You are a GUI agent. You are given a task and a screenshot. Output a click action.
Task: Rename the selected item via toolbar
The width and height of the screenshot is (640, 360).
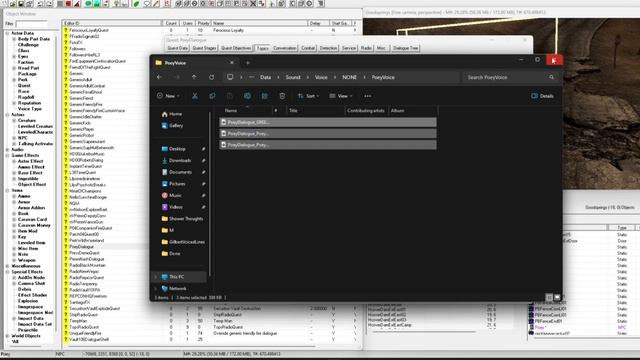pyautogui.click(x=247, y=96)
